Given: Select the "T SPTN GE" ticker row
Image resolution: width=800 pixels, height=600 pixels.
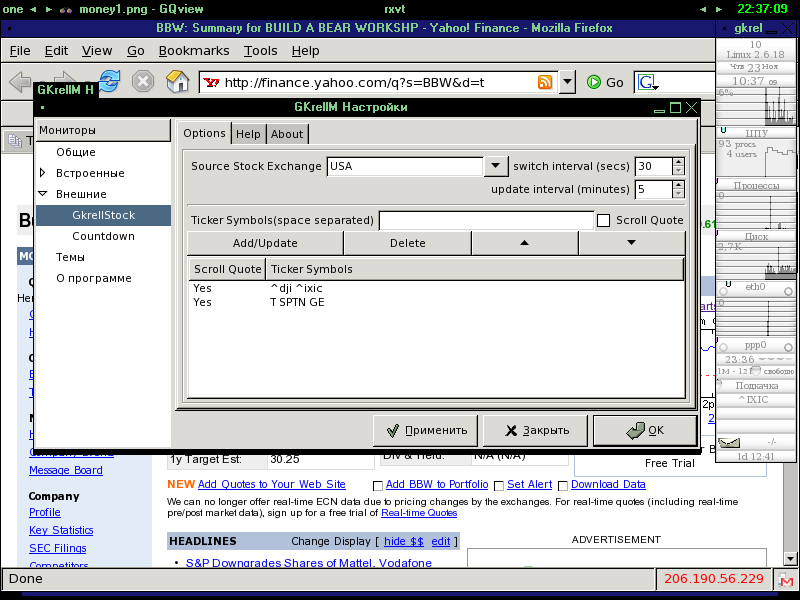Looking at the screenshot, I should [x=436, y=302].
